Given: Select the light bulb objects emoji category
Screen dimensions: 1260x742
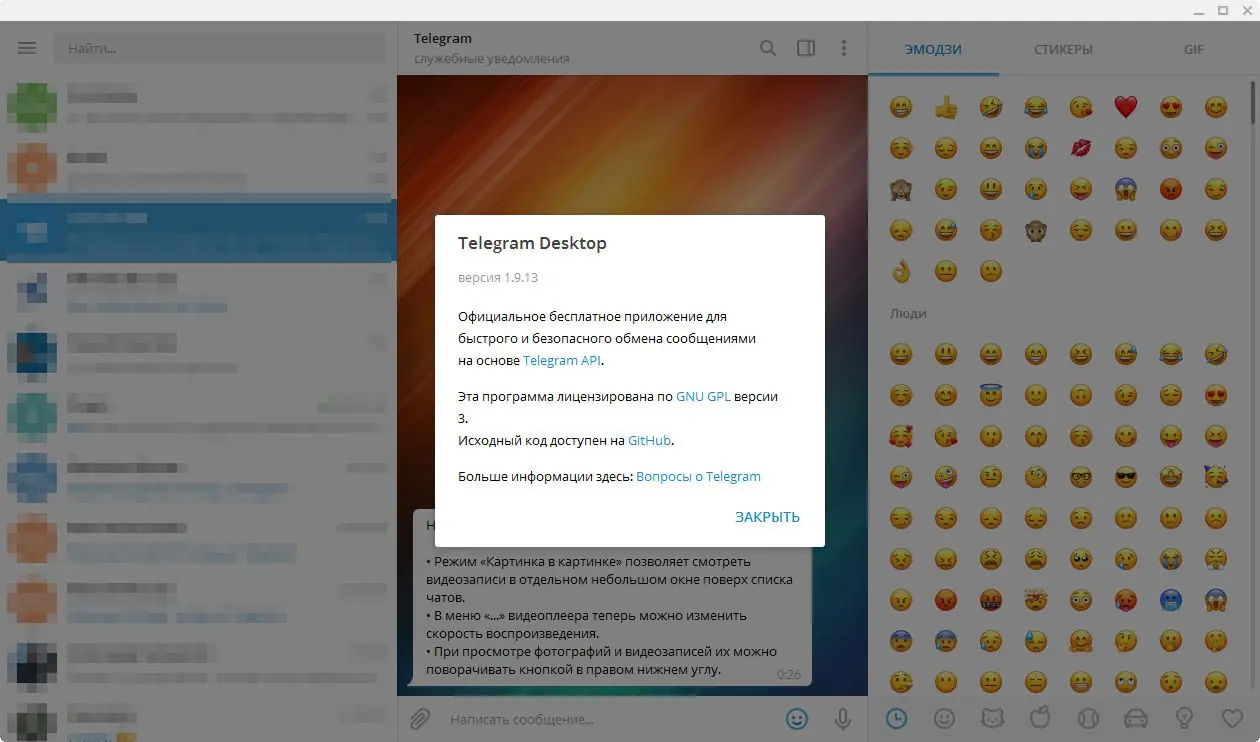Looking at the screenshot, I should [x=1184, y=718].
